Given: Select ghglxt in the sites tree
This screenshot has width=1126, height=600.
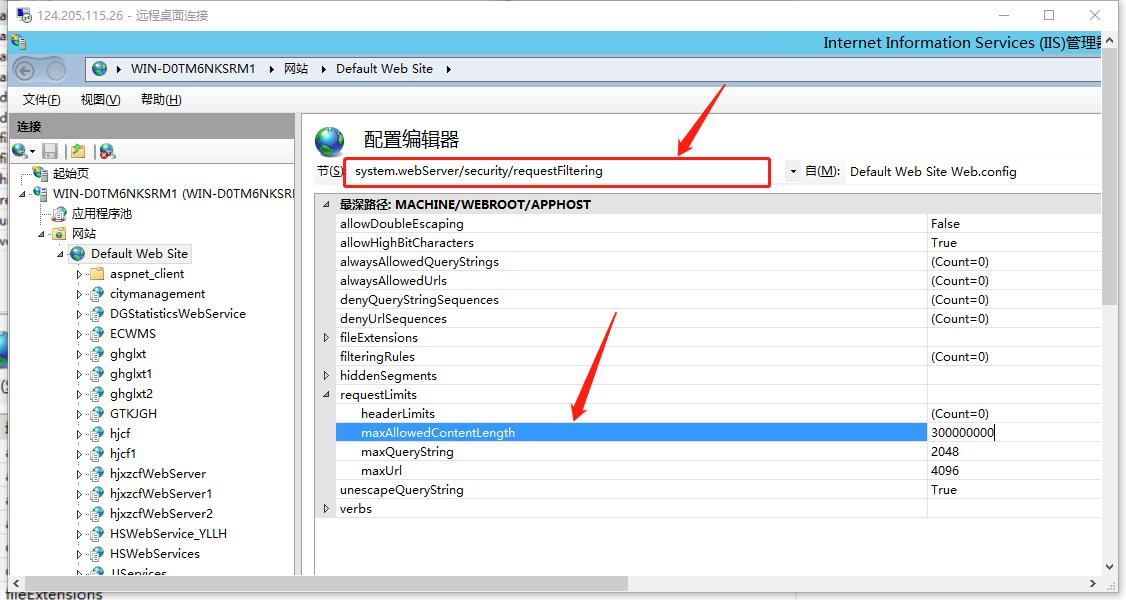Looking at the screenshot, I should tap(128, 354).
